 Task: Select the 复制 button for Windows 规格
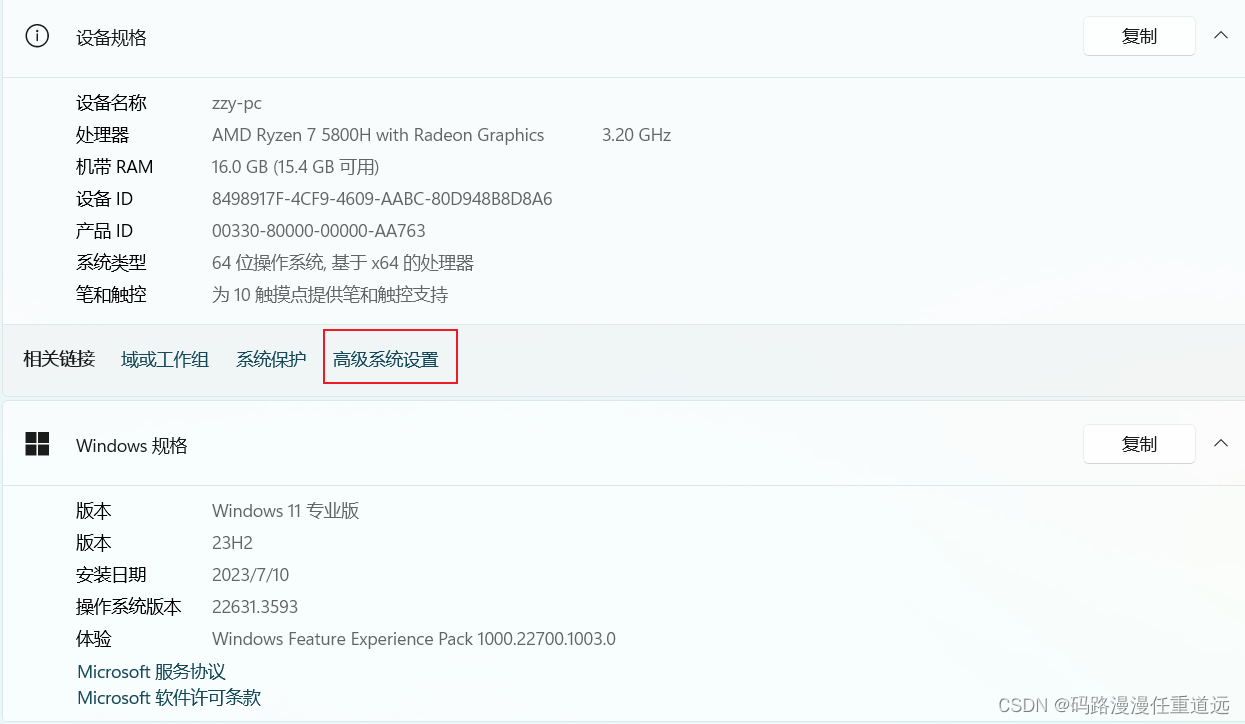(1139, 444)
